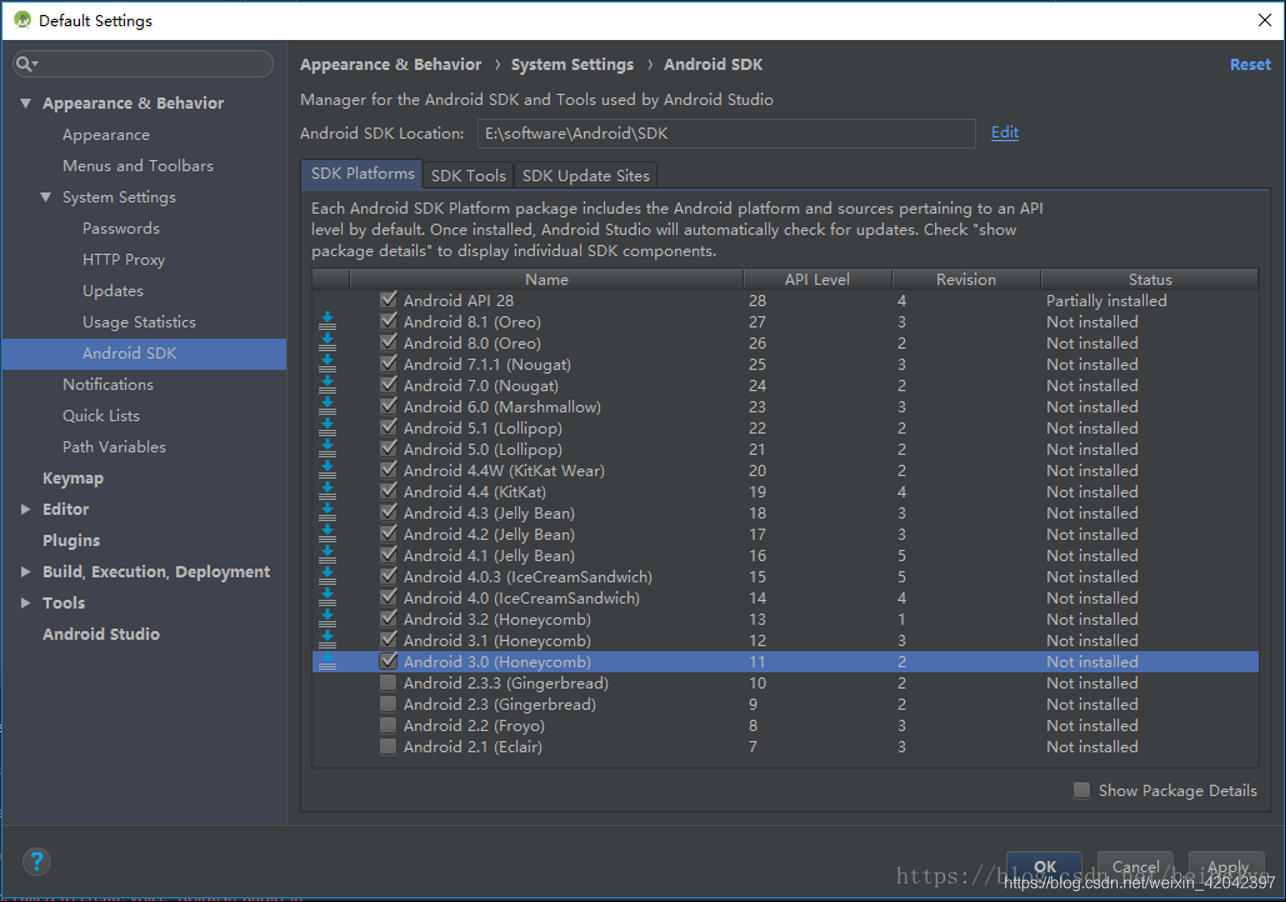The width and height of the screenshot is (1286, 902).
Task: Uncheck Android 6.0 (Marshmallow) platform checkbox
Action: pyautogui.click(x=388, y=406)
